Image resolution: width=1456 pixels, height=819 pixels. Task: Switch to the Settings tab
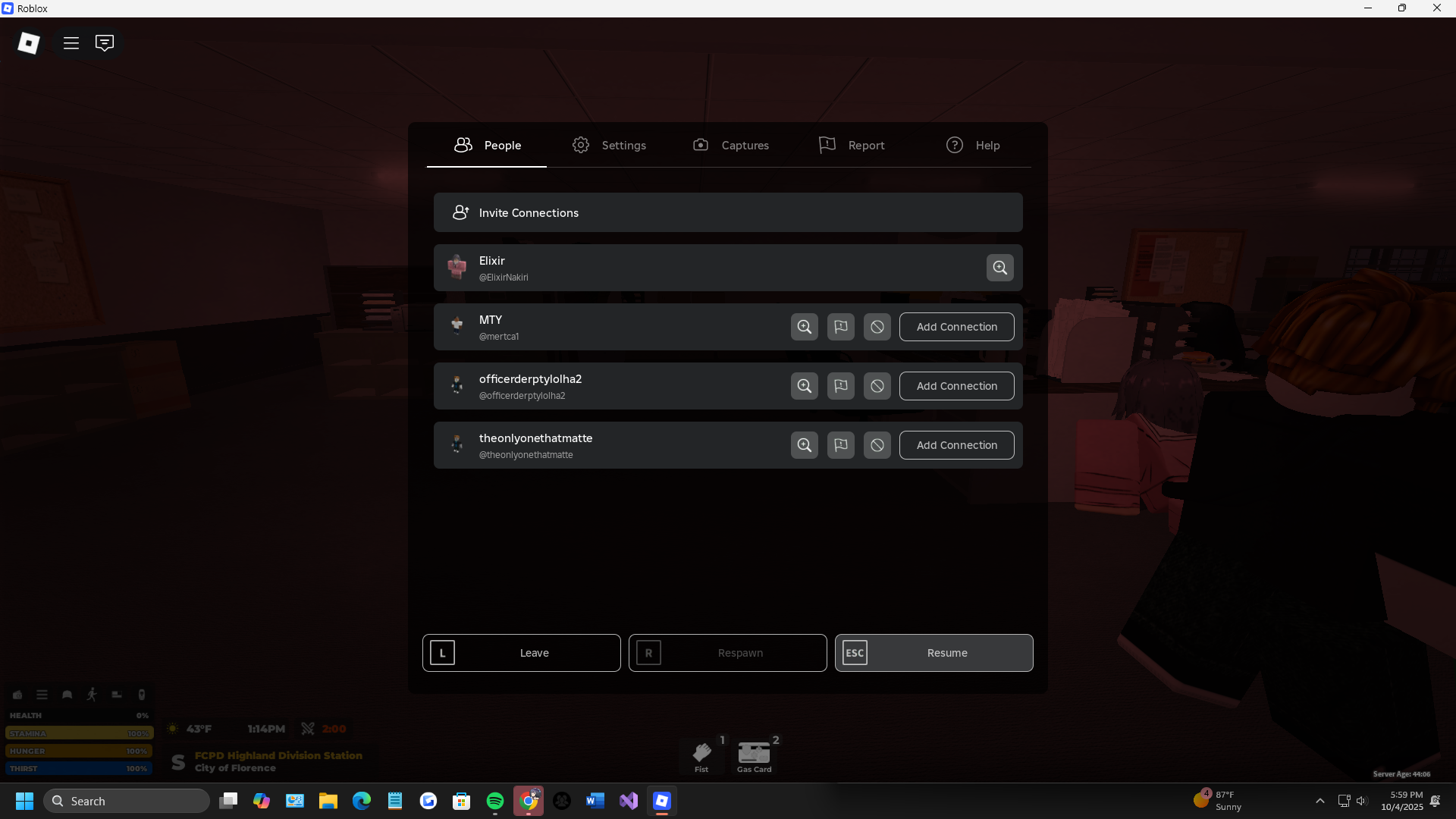pyautogui.click(x=609, y=145)
